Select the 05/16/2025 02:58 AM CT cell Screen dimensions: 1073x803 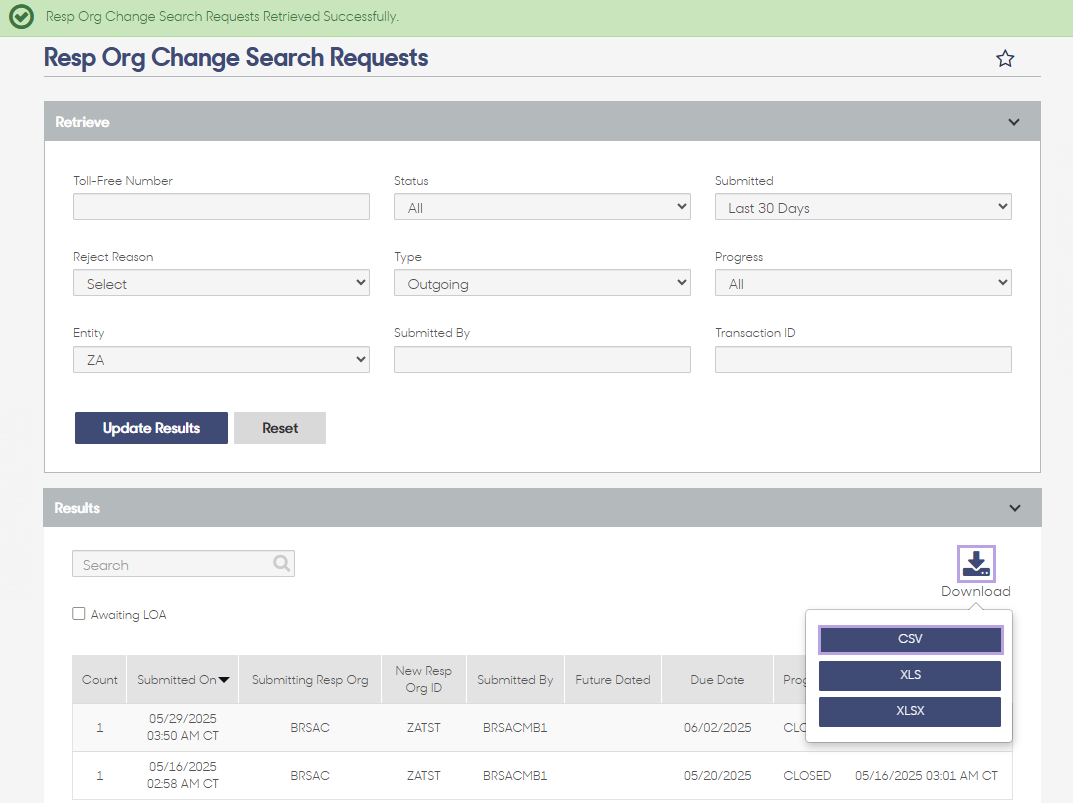click(x=183, y=775)
